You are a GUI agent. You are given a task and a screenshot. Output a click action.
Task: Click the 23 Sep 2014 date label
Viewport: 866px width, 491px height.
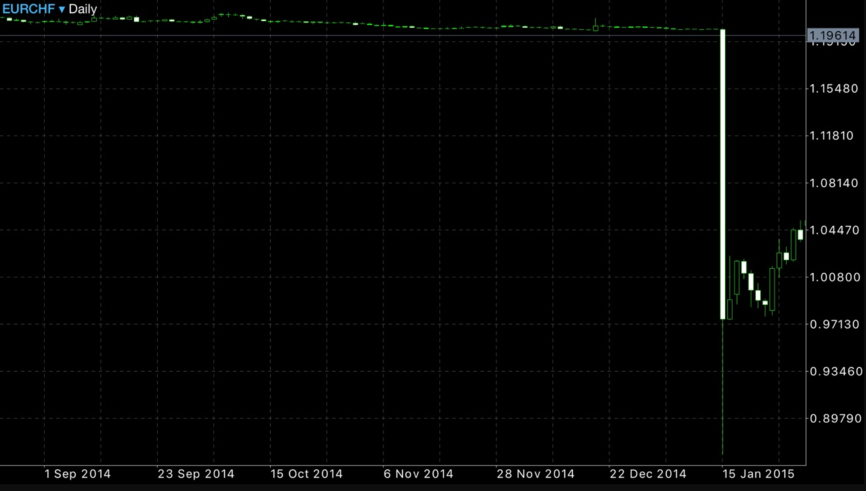(x=196, y=474)
